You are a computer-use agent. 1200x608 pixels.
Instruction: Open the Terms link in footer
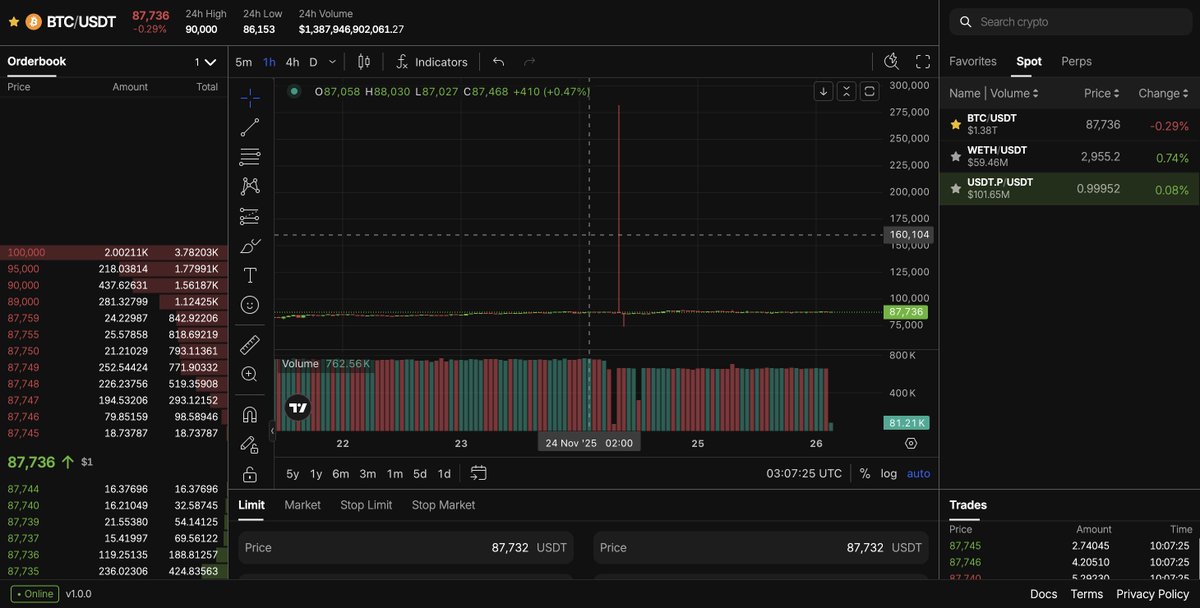1087,594
